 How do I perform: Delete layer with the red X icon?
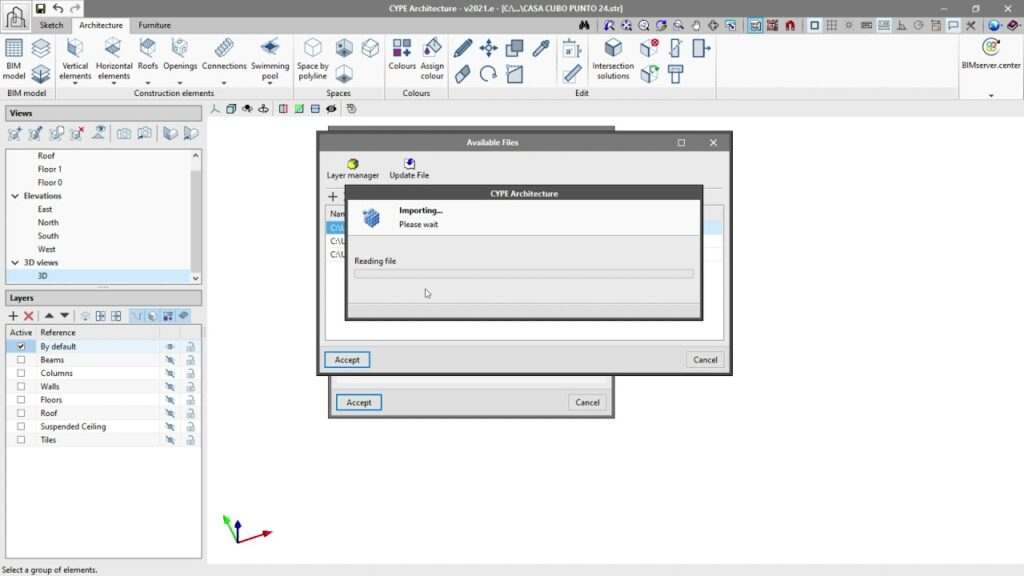[29, 316]
